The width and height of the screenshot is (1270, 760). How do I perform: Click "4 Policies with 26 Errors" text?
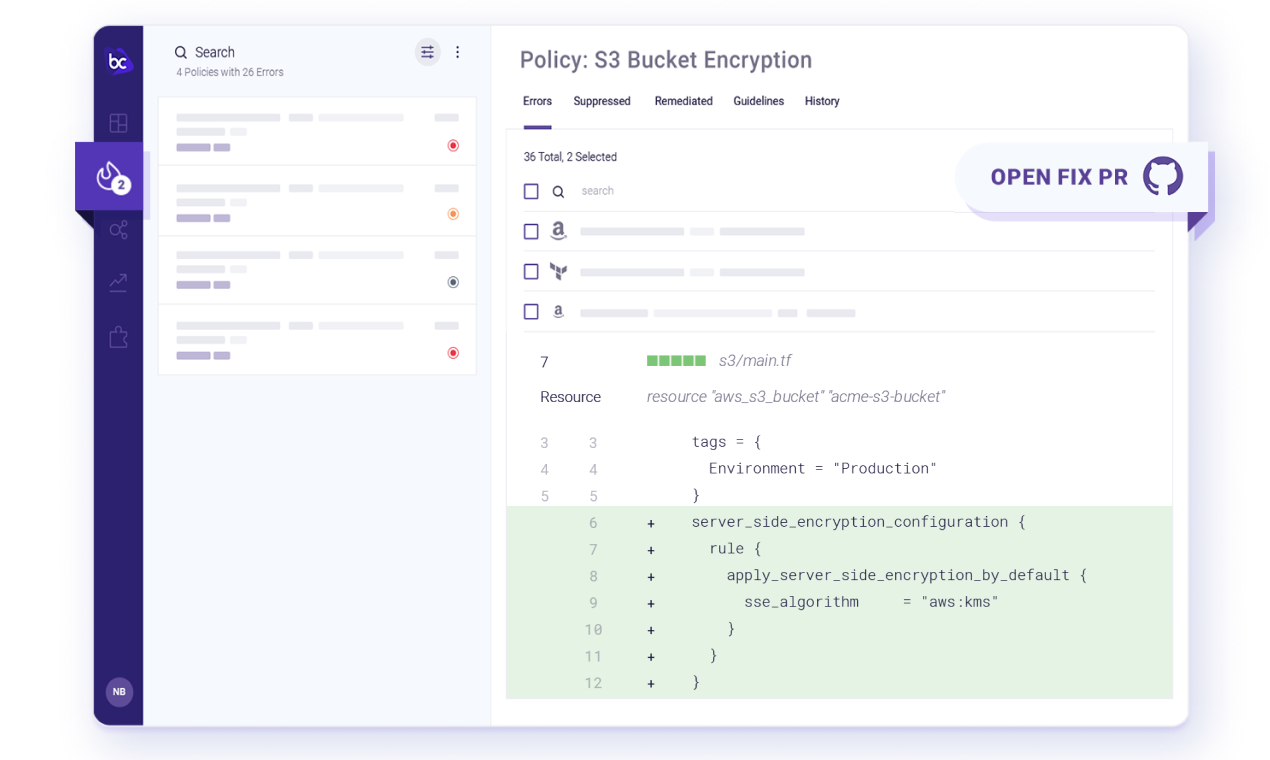point(230,73)
